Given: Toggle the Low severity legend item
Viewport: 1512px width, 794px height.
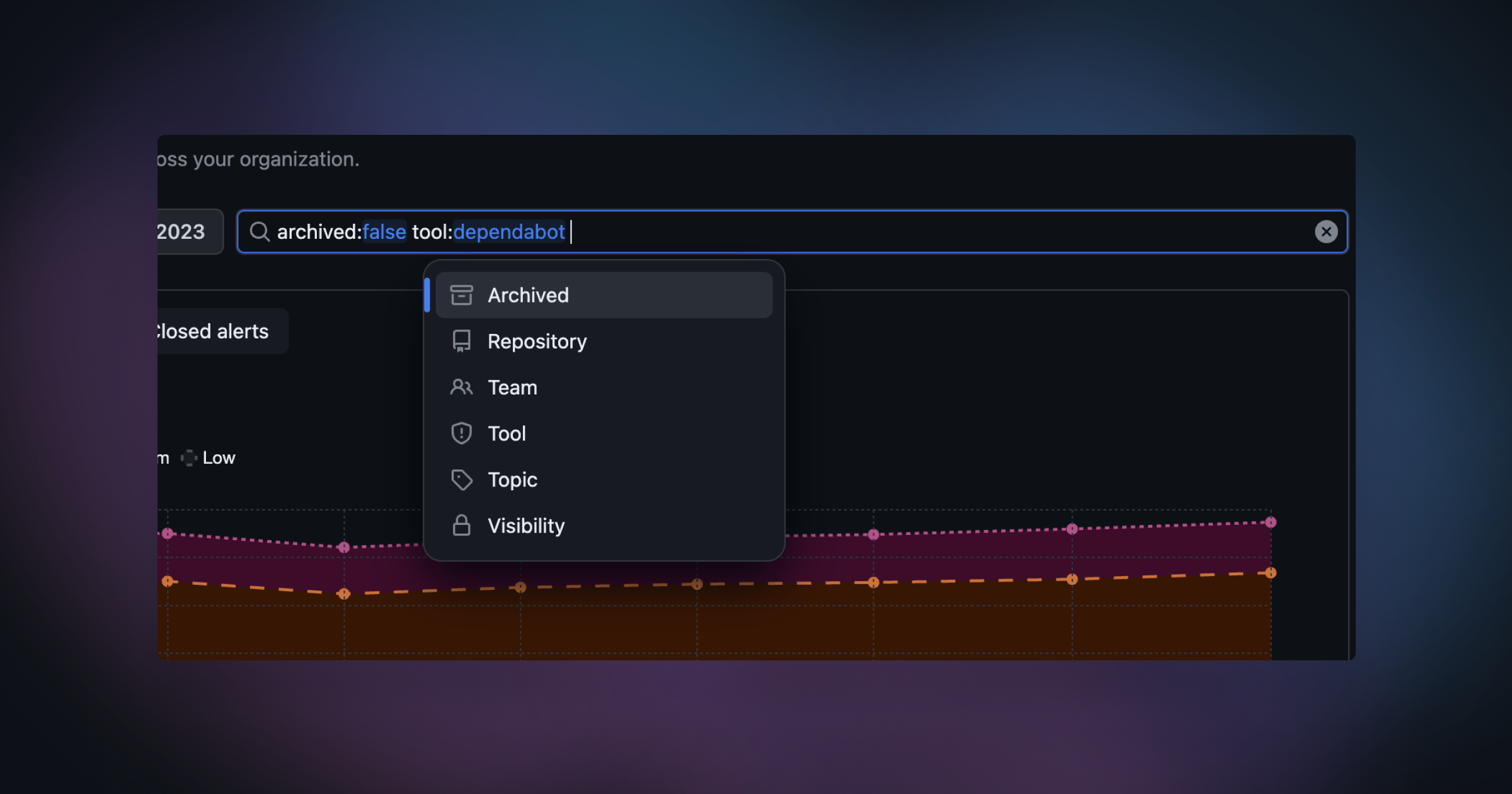Looking at the screenshot, I should [x=208, y=457].
